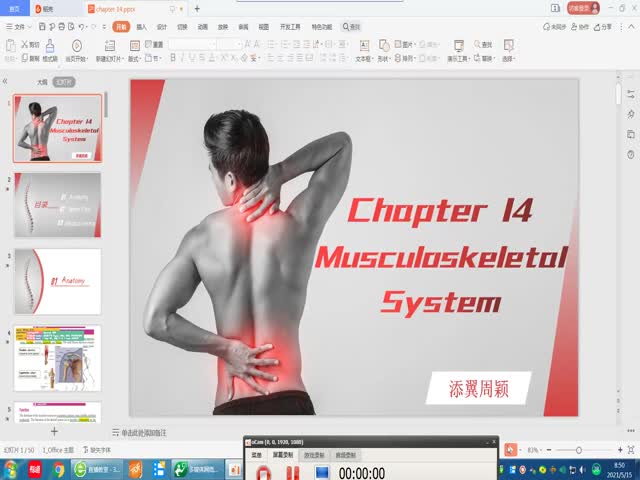This screenshot has height=480, width=640.
Task: Click the missing fonts (缺失字体) notice
Action: [98, 450]
